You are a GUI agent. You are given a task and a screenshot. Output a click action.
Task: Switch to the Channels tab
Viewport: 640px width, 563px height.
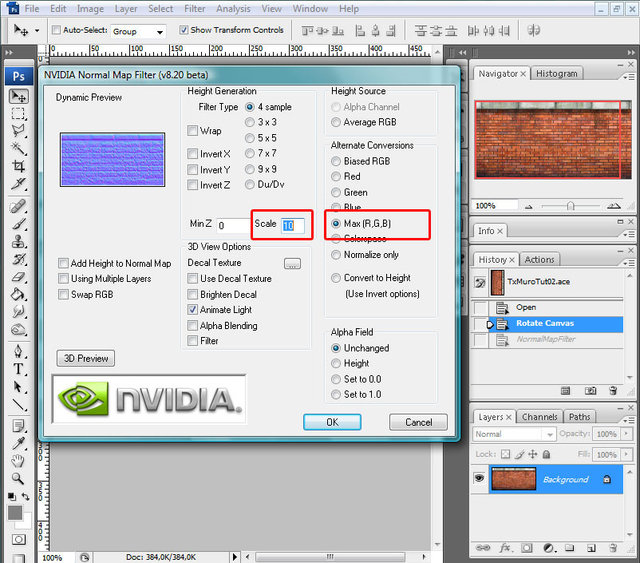tap(539, 417)
